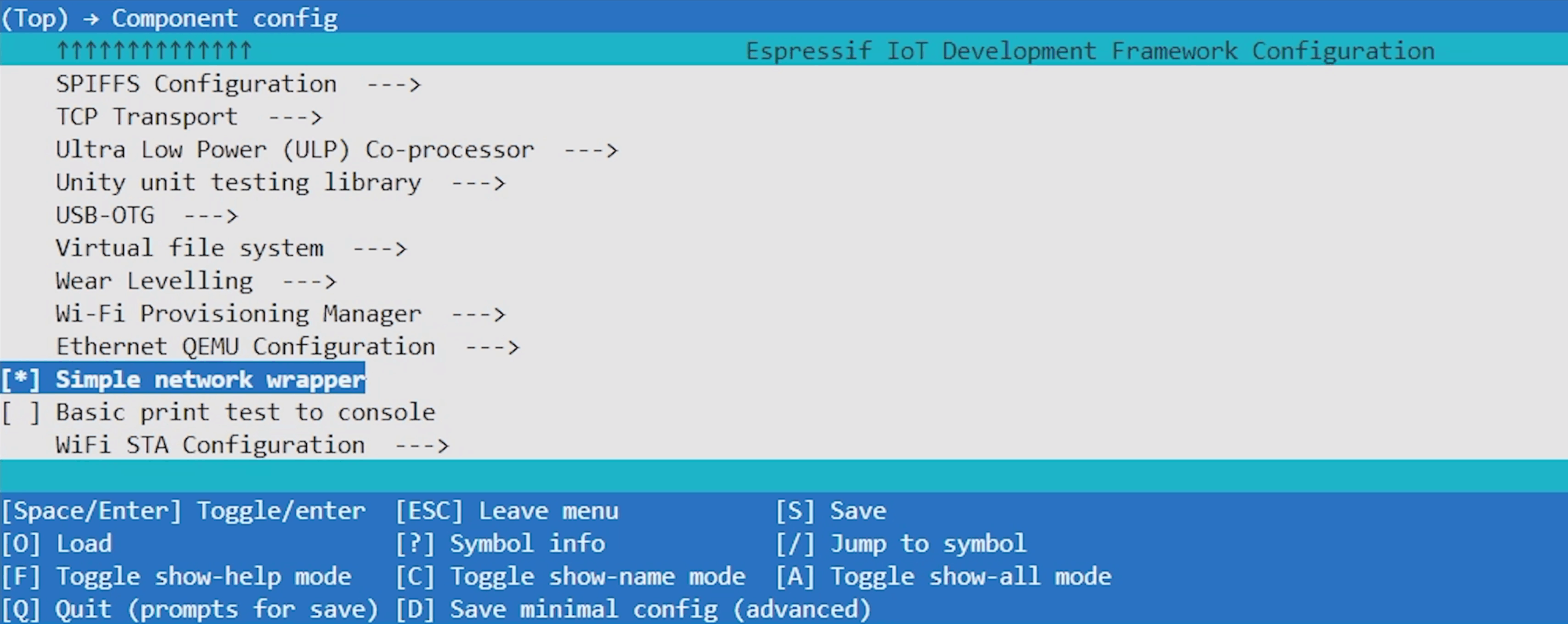
Task: Enable Basic print test to console checkbox
Action: click(21, 413)
